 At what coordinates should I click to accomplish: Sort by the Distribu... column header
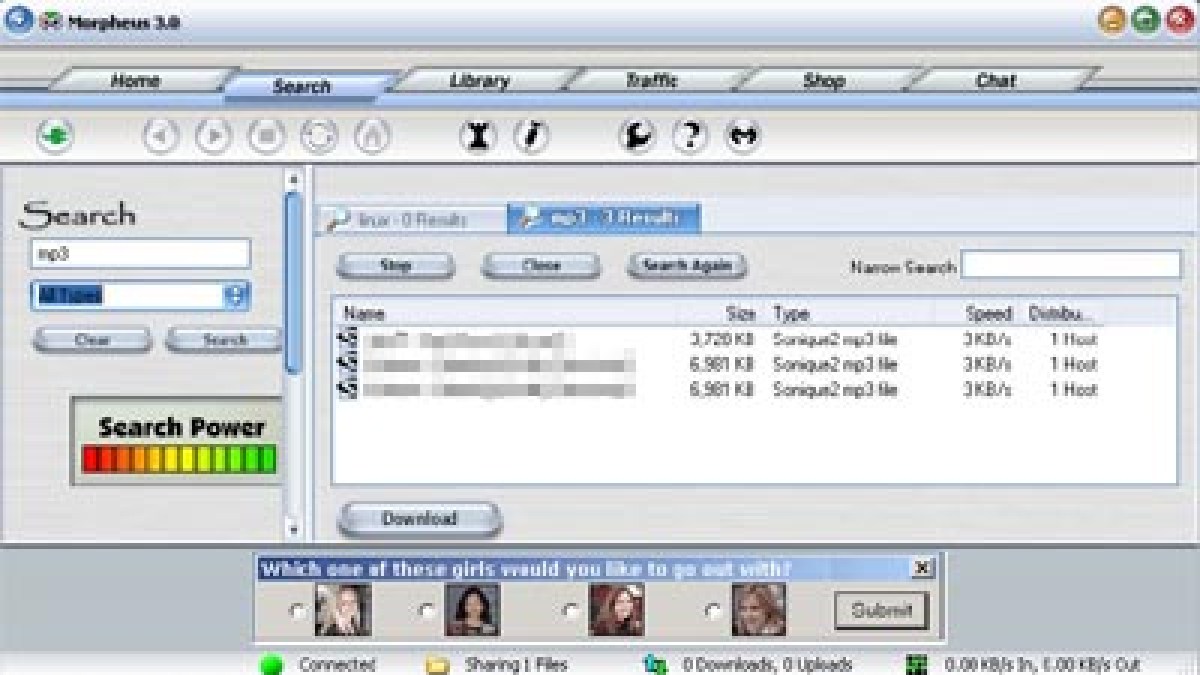(1063, 314)
